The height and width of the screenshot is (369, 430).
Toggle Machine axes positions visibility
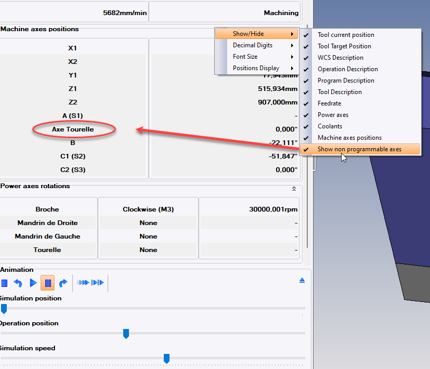tap(361, 138)
